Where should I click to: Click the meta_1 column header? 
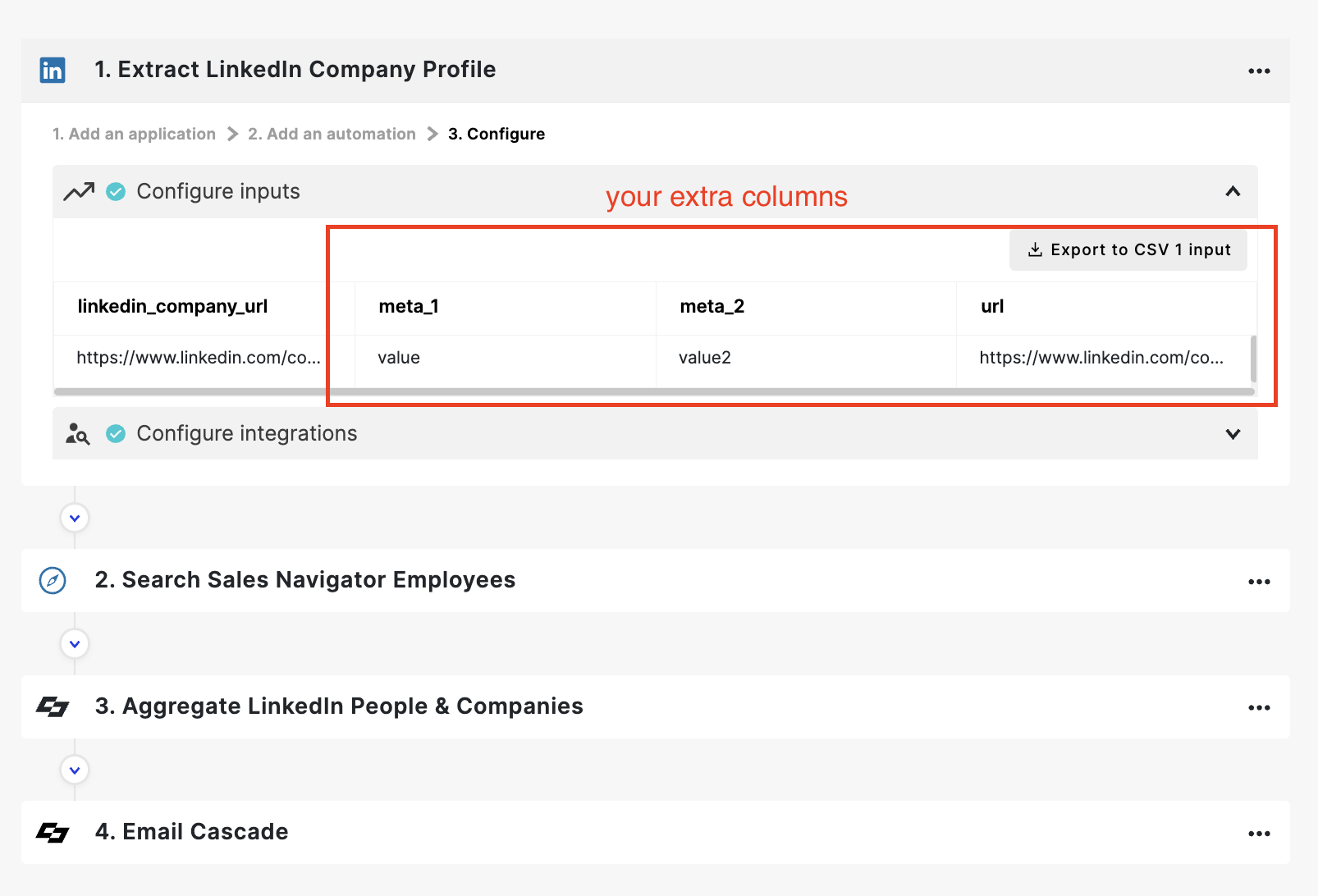coord(506,308)
